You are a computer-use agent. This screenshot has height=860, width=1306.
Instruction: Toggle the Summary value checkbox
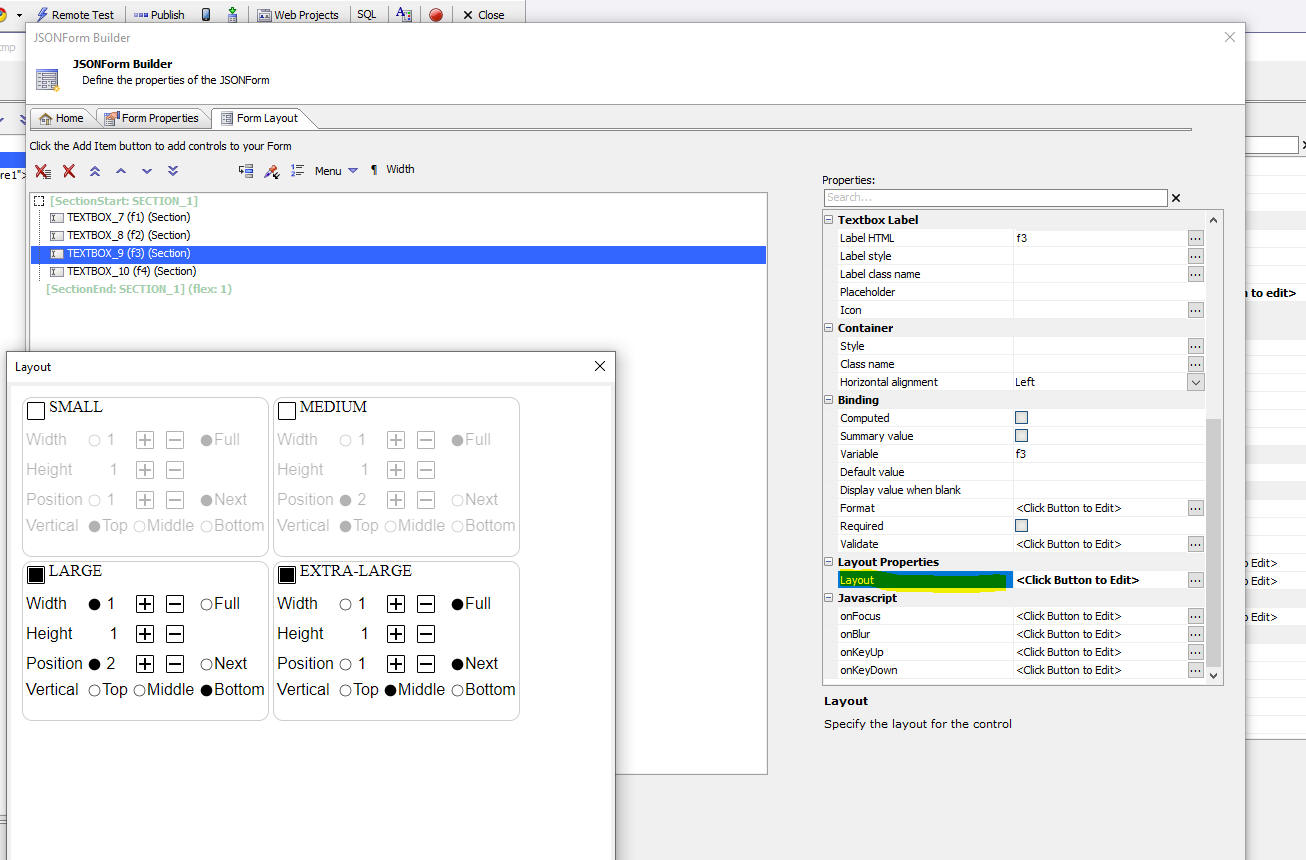tap(1021, 436)
